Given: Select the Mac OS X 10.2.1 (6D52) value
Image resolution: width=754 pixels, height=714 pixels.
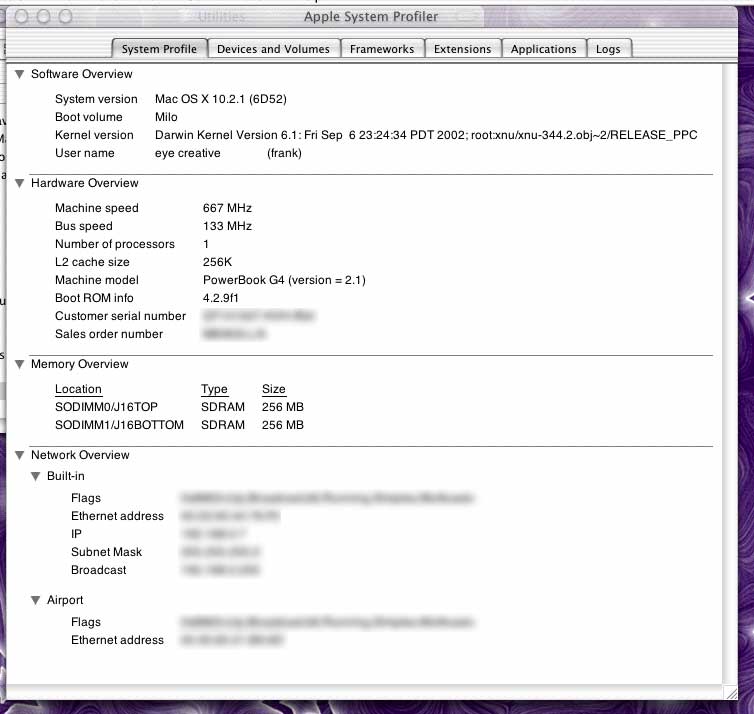Looking at the screenshot, I should pos(221,99).
